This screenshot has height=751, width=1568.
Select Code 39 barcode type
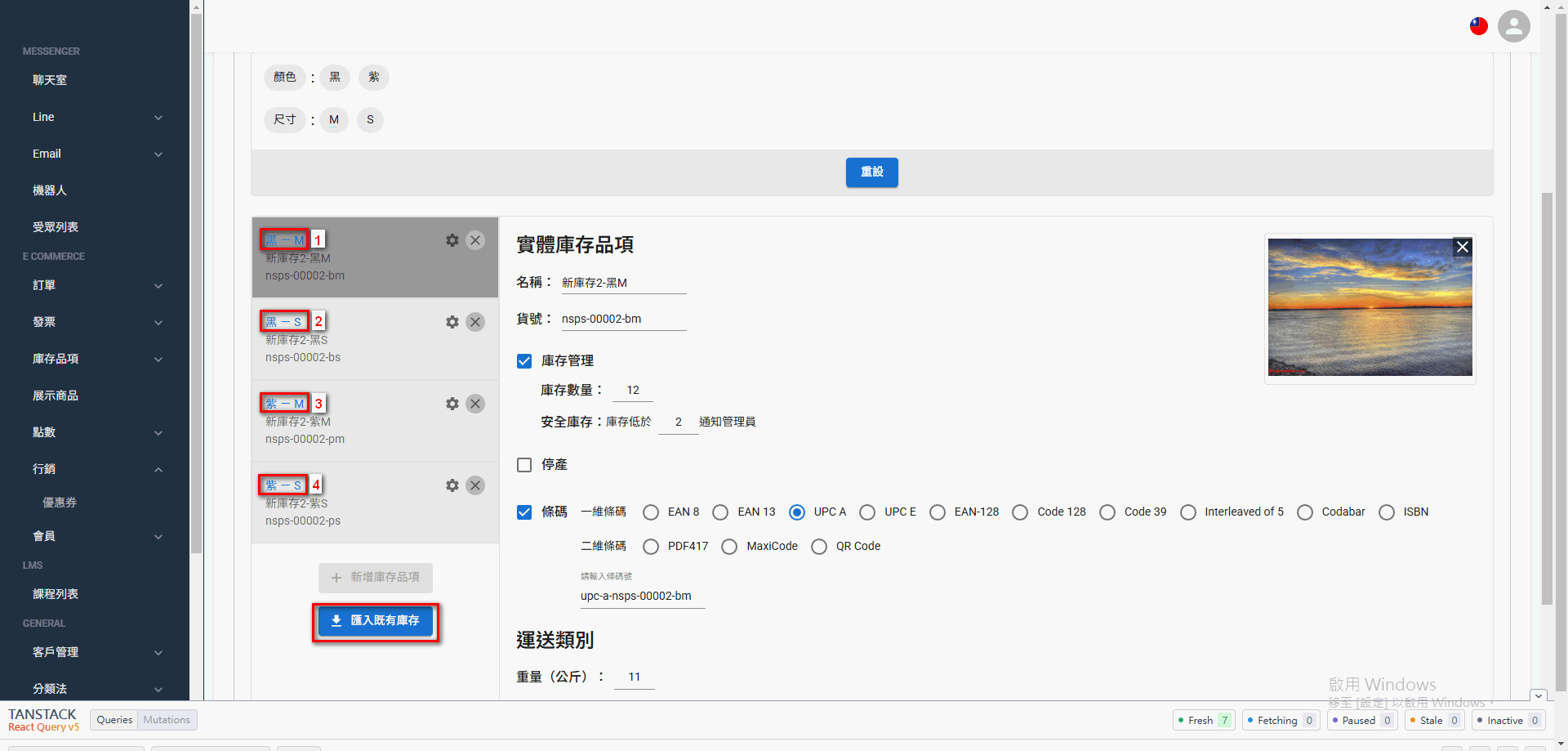pyautogui.click(x=1107, y=512)
